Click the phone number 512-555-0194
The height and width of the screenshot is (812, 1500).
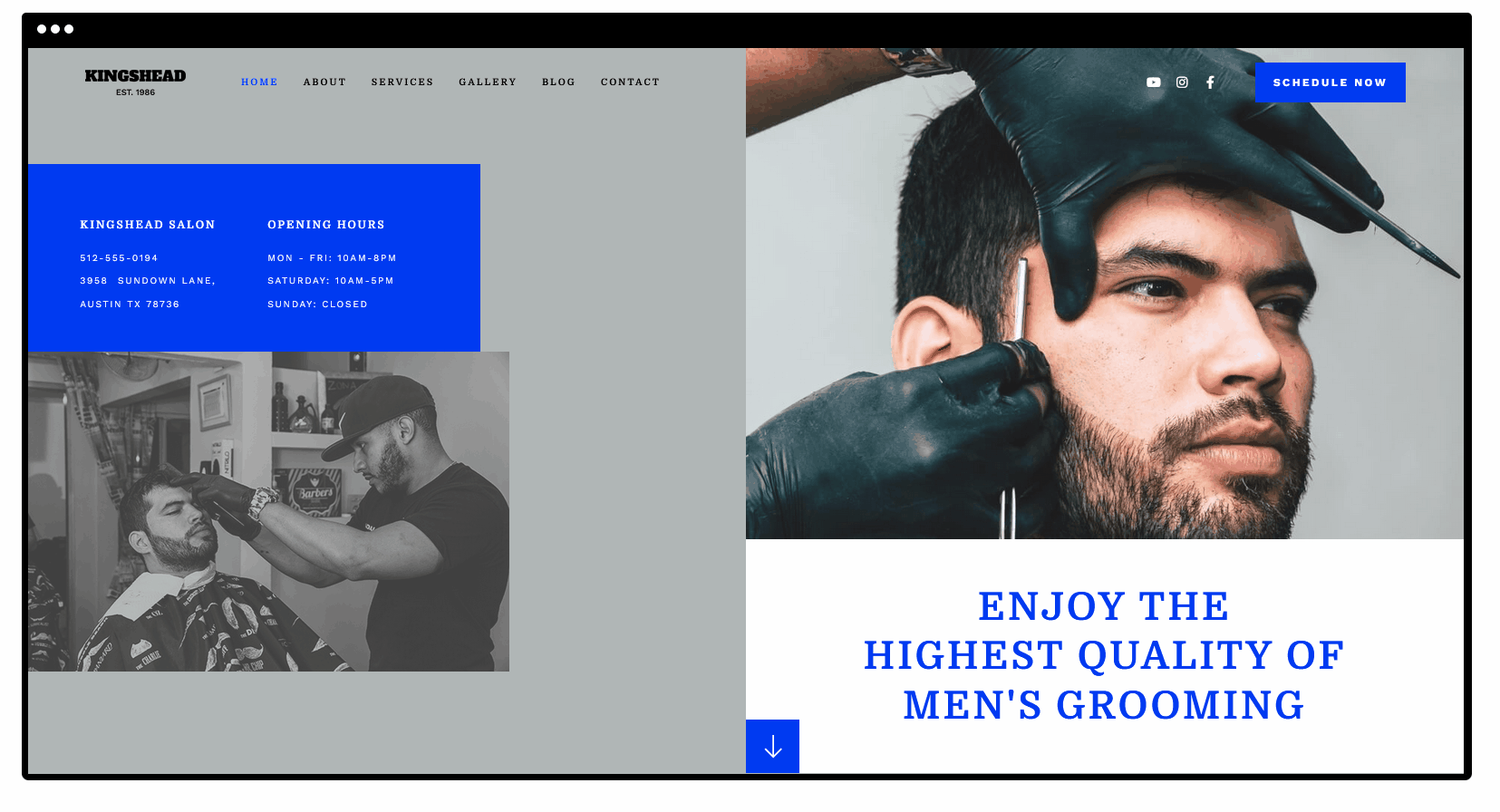click(119, 258)
